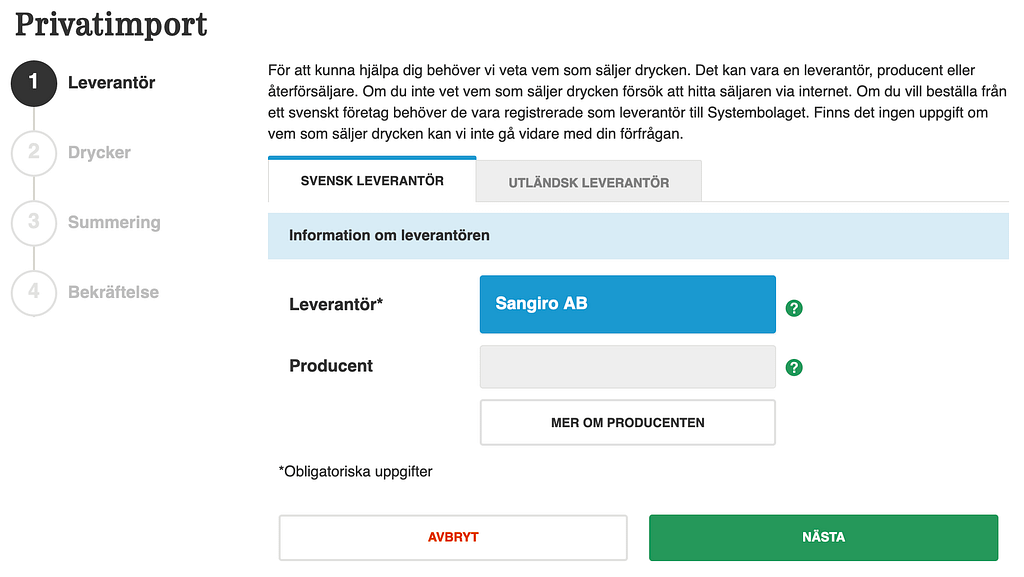Continue with the Nästa button
This screenshot has height=577, width=1024.
(824, 537)
